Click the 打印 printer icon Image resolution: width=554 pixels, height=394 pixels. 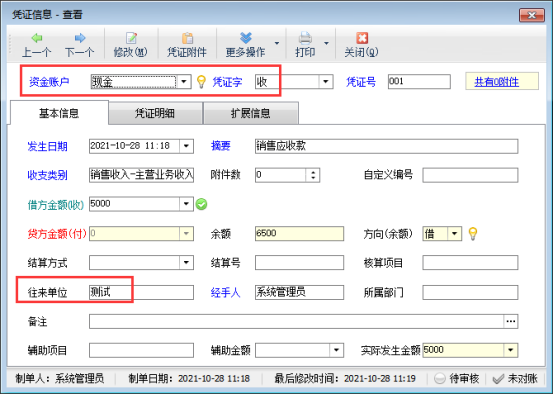tap(305, 38)
